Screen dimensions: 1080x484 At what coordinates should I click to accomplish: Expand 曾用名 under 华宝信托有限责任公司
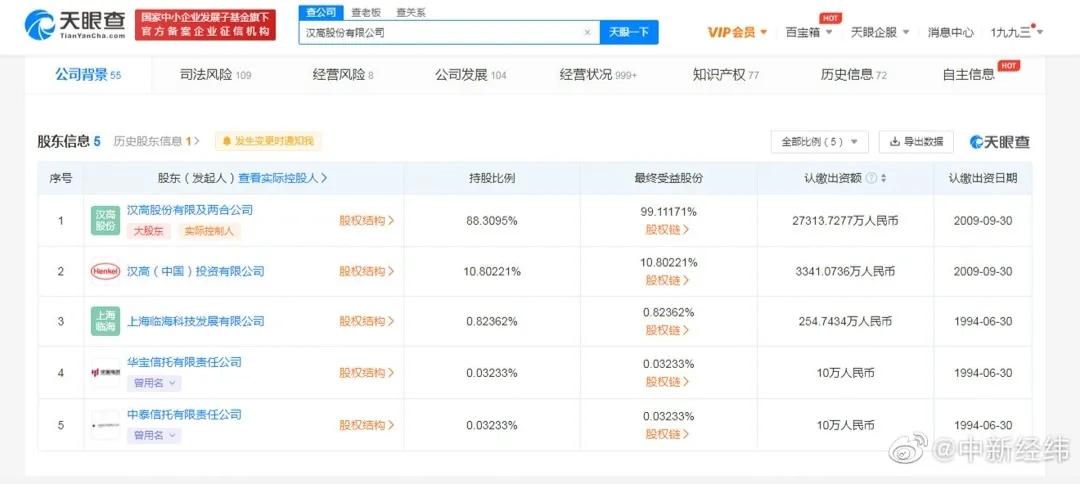[154, 383]
